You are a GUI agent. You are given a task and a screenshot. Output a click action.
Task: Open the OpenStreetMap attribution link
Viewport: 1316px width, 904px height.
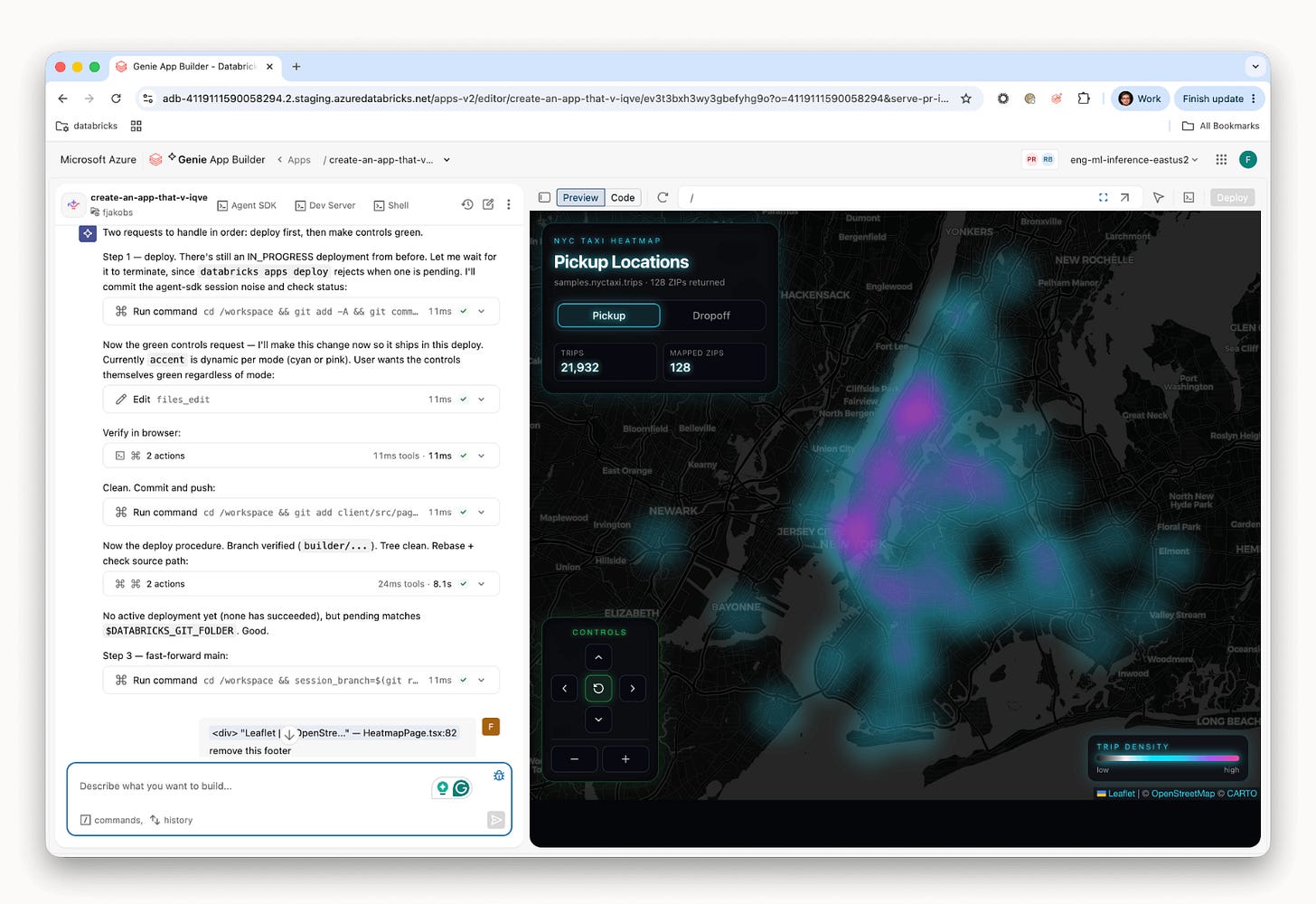point(1182,794)
